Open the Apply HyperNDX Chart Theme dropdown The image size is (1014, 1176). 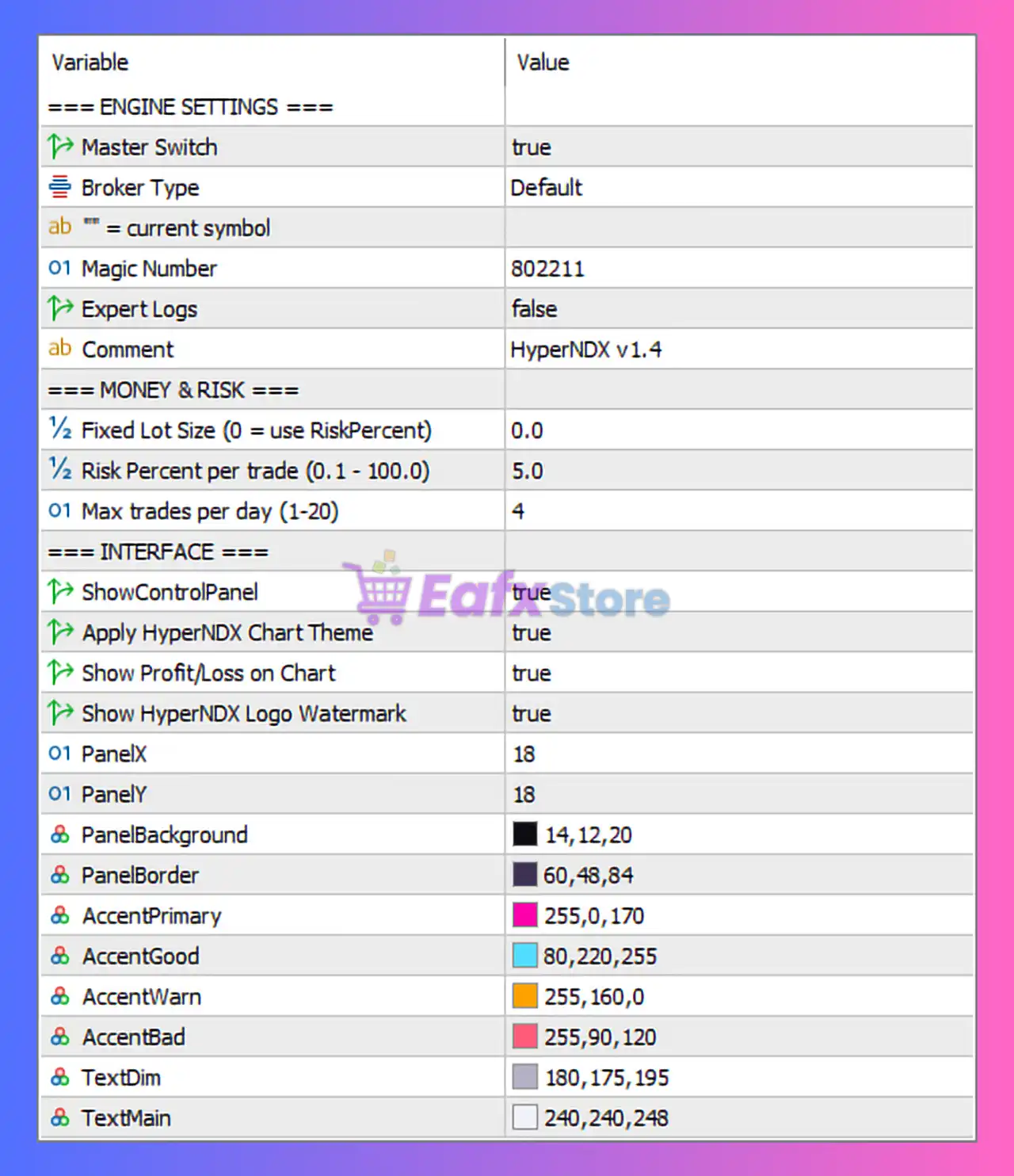tap(531, 632)
